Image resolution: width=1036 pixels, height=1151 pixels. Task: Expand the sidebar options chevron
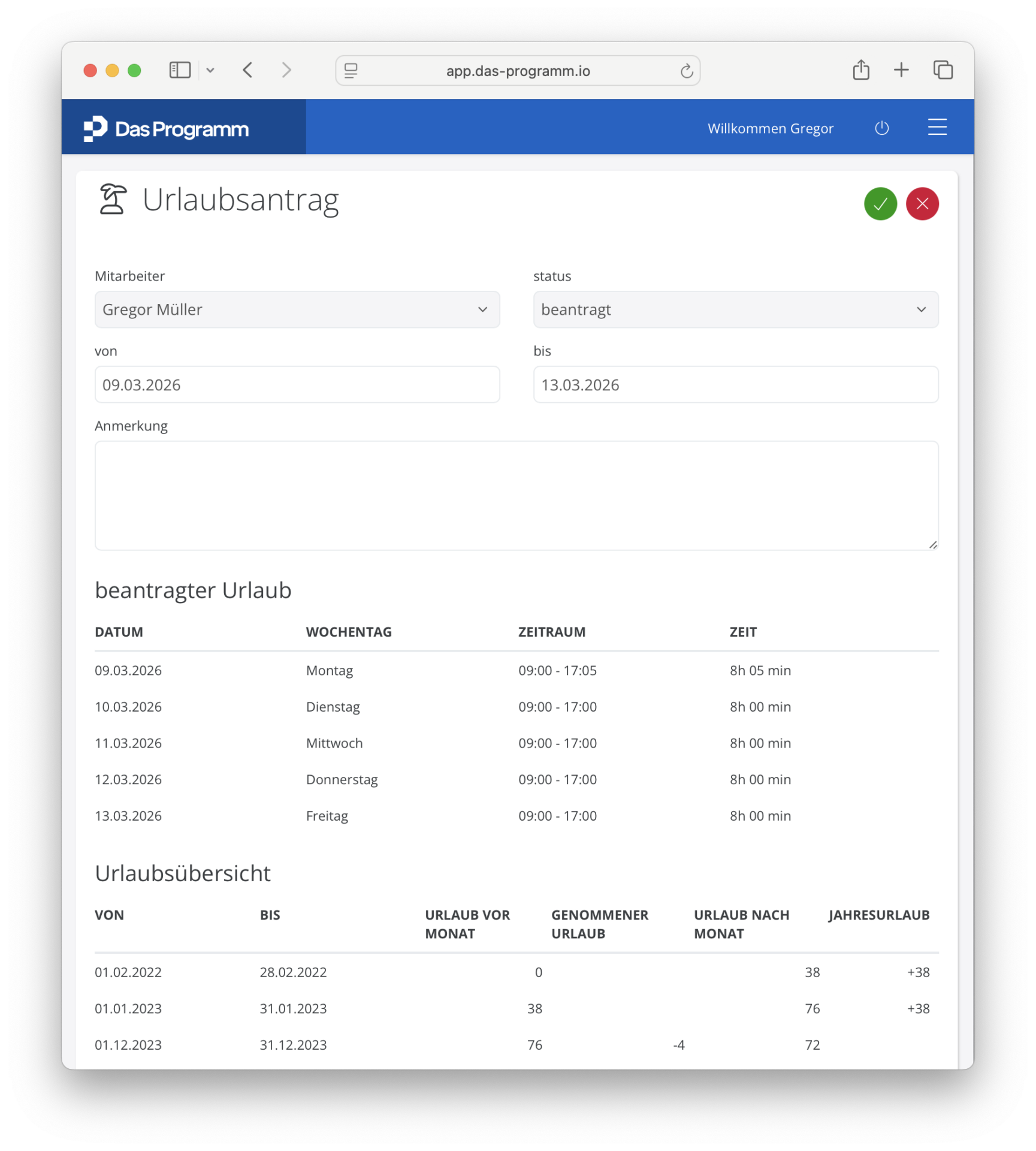point(210,71)
